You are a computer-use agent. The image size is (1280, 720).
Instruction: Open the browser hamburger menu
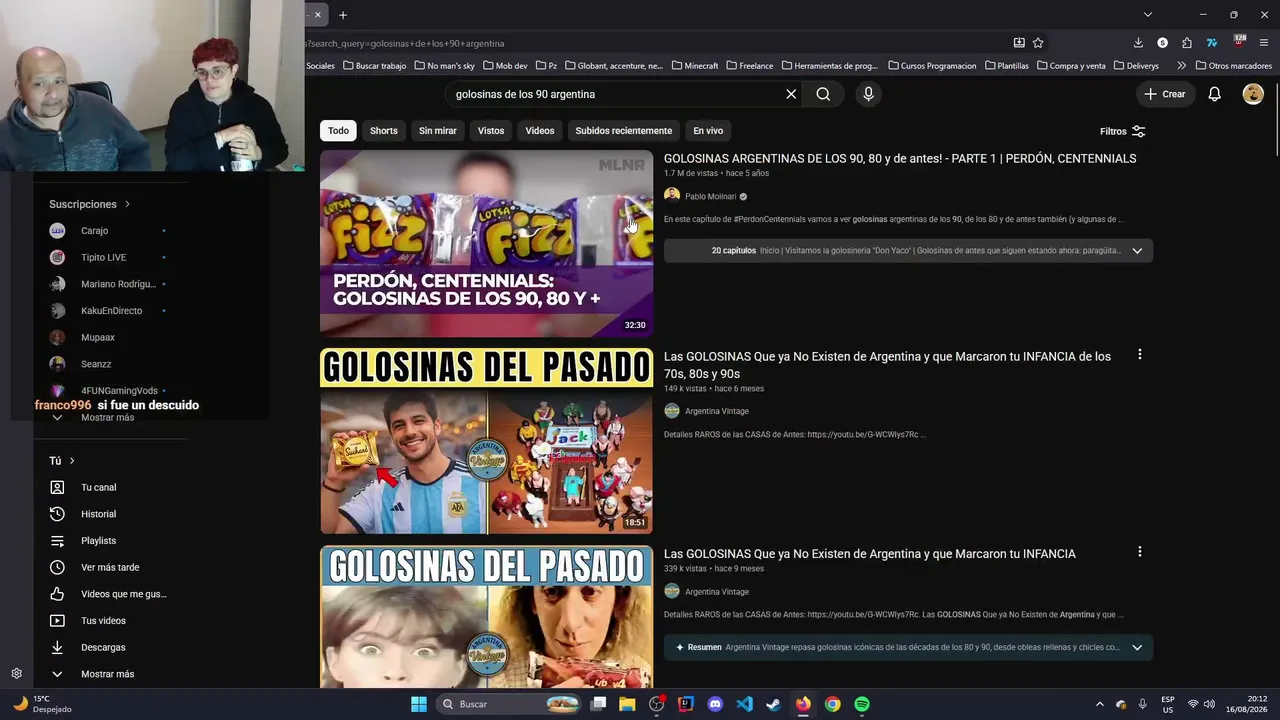pos(1264,43)
